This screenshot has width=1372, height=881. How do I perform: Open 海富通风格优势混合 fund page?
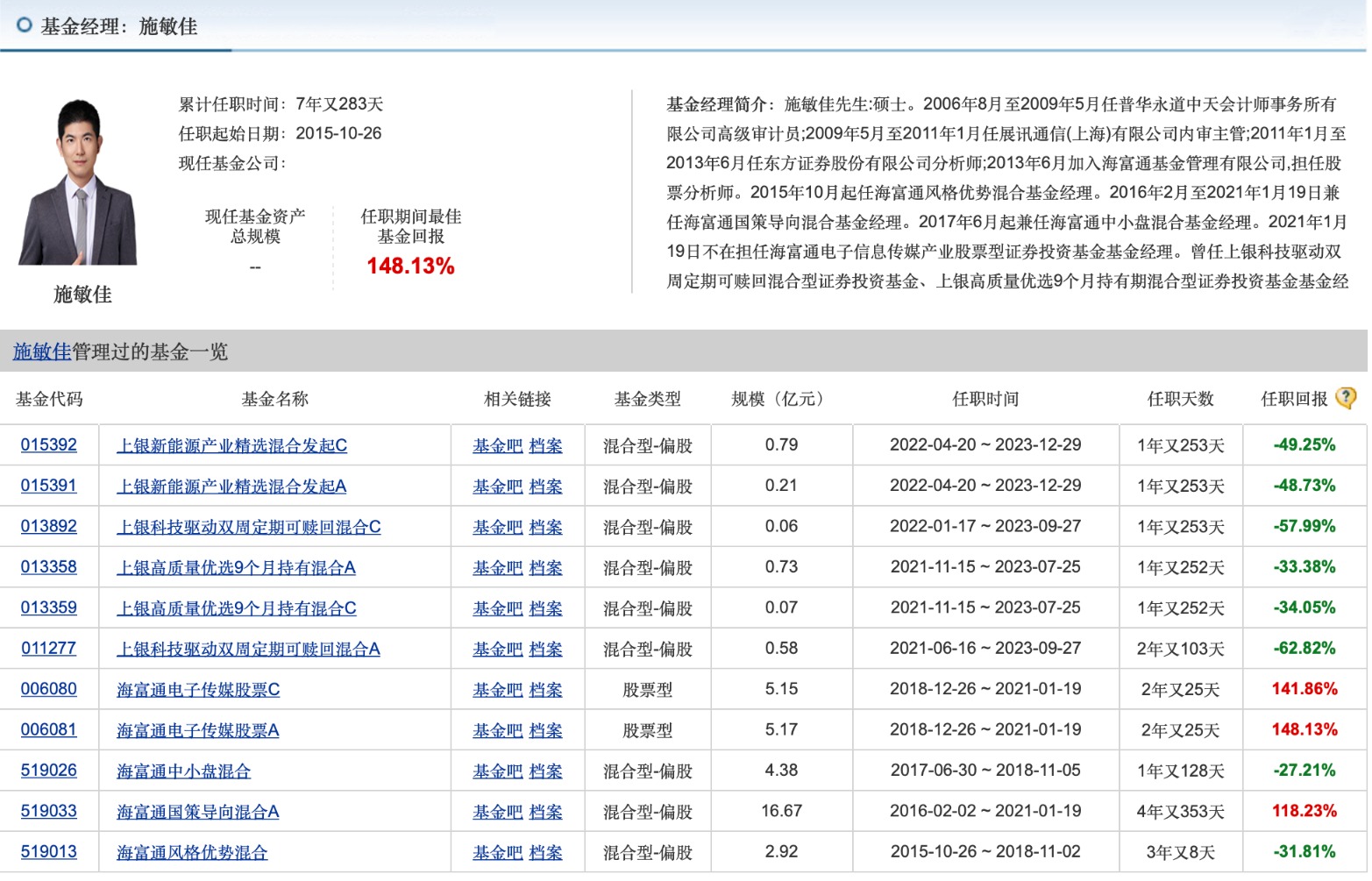pos(192,852)
